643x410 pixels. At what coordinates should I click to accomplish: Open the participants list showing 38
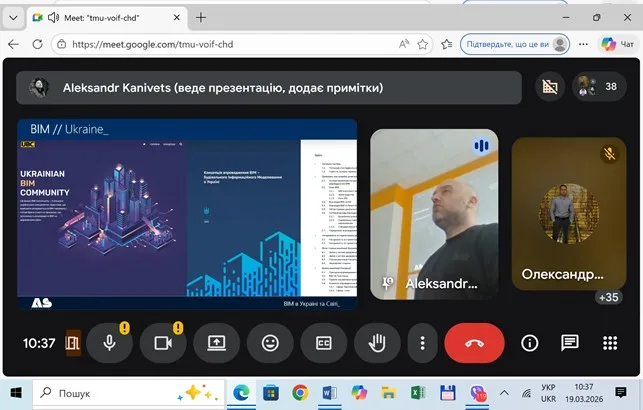tap(598, 87)
